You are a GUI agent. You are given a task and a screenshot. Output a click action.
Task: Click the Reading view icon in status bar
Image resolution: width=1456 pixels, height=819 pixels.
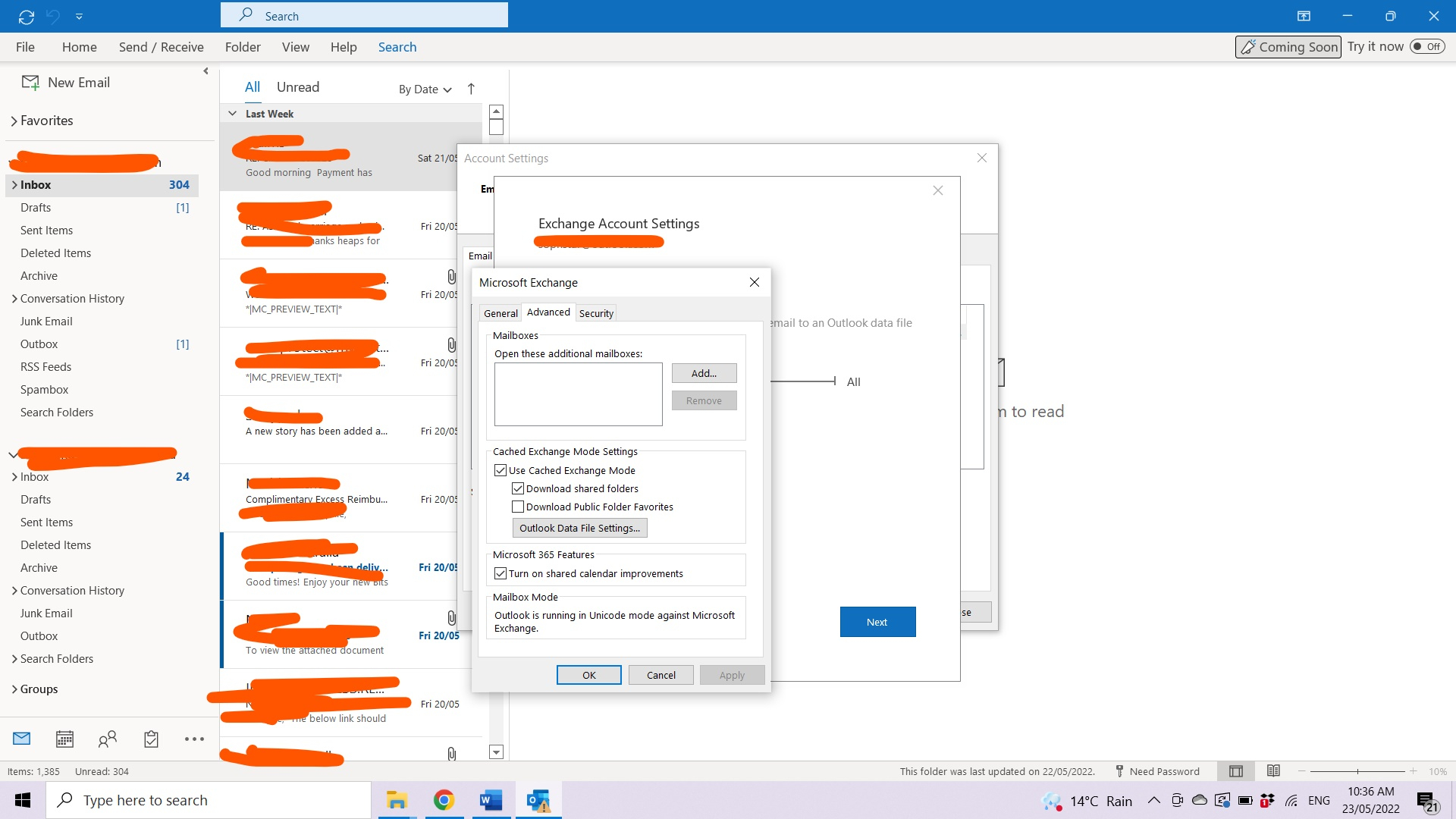tap(1273, 771)
